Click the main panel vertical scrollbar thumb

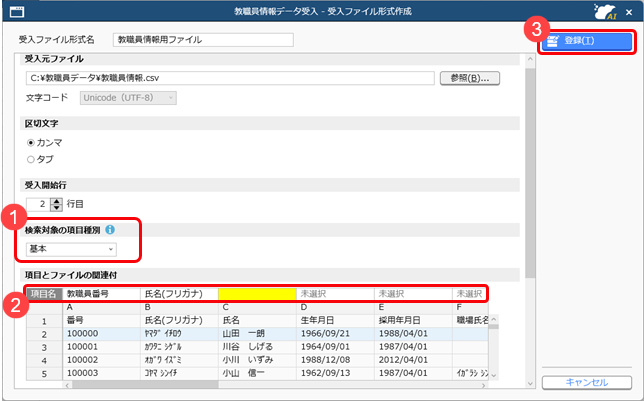pyautogui.click(x=530, y=173)
